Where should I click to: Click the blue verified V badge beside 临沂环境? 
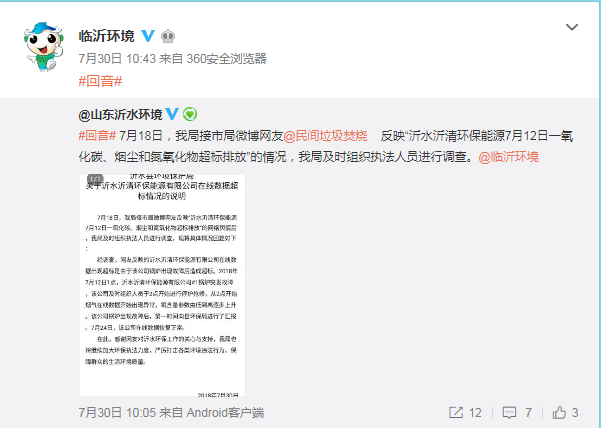(148, 36)
